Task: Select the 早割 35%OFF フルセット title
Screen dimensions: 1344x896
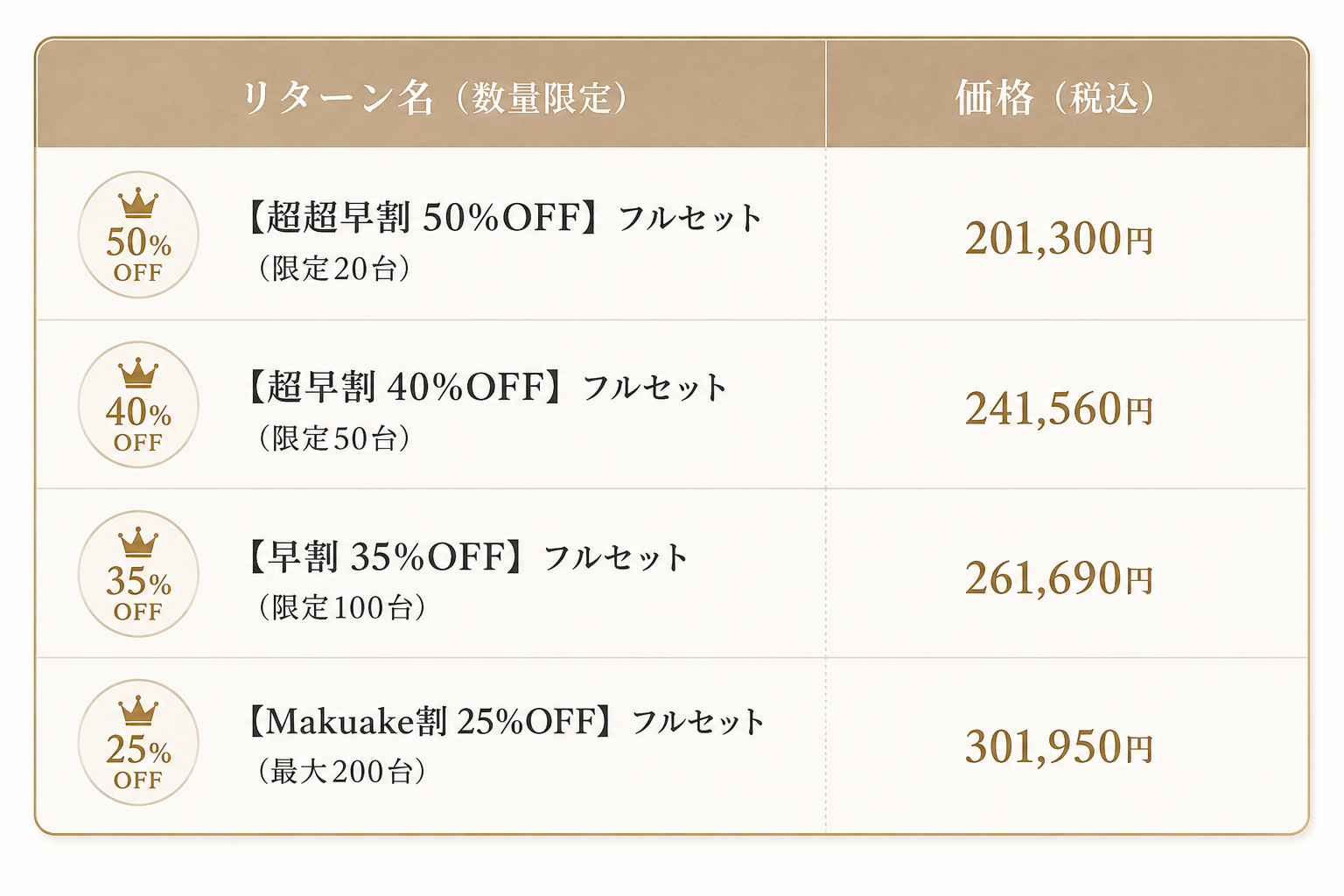Action: pos(468,556)
